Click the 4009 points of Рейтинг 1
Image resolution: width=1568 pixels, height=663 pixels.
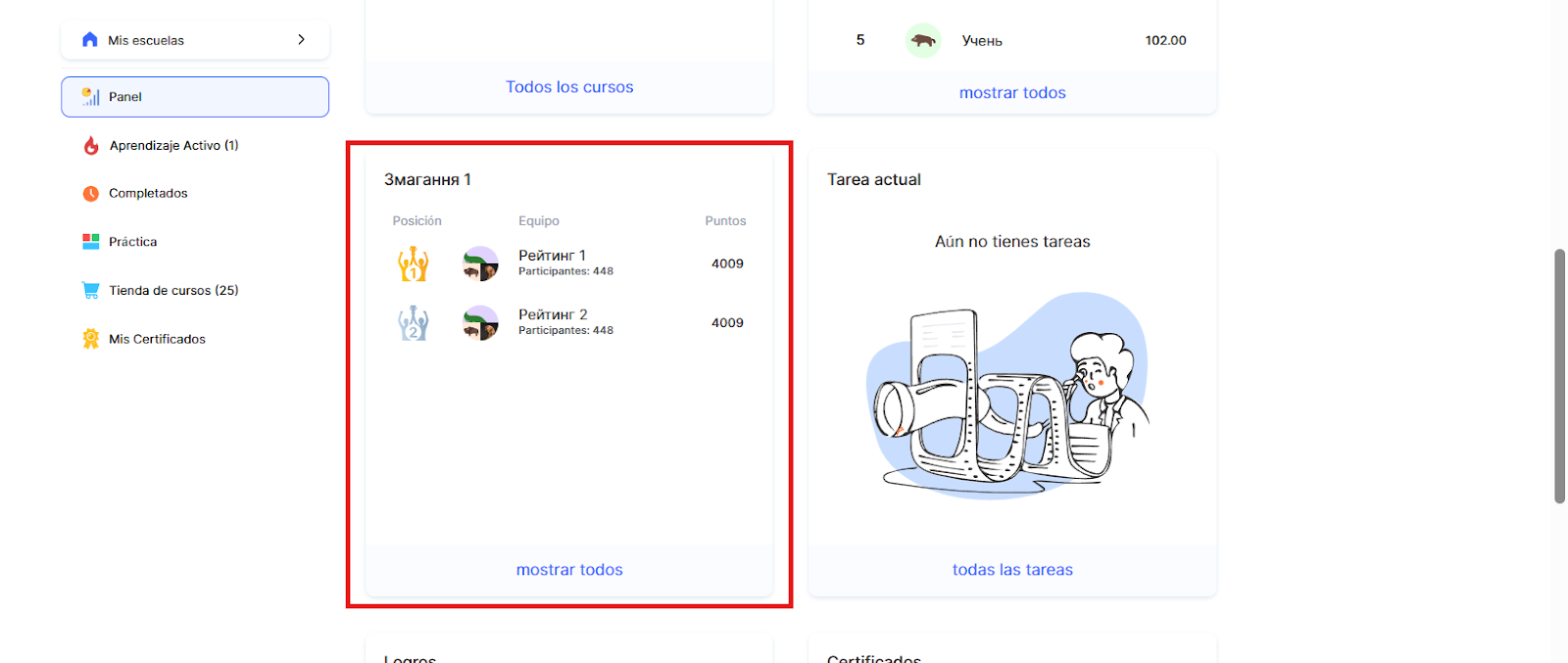point(727,263)
